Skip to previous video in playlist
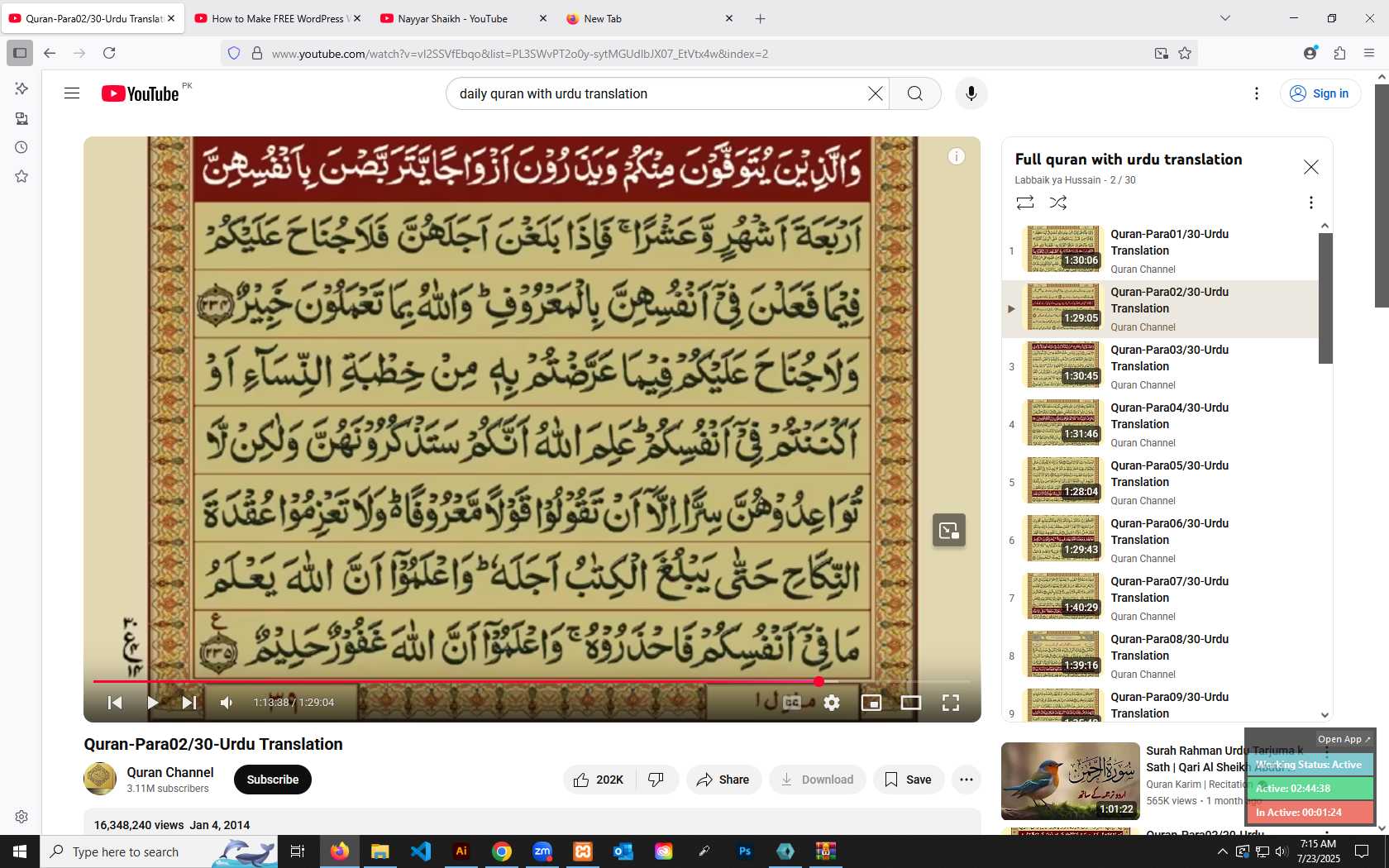 pos(115,702)
